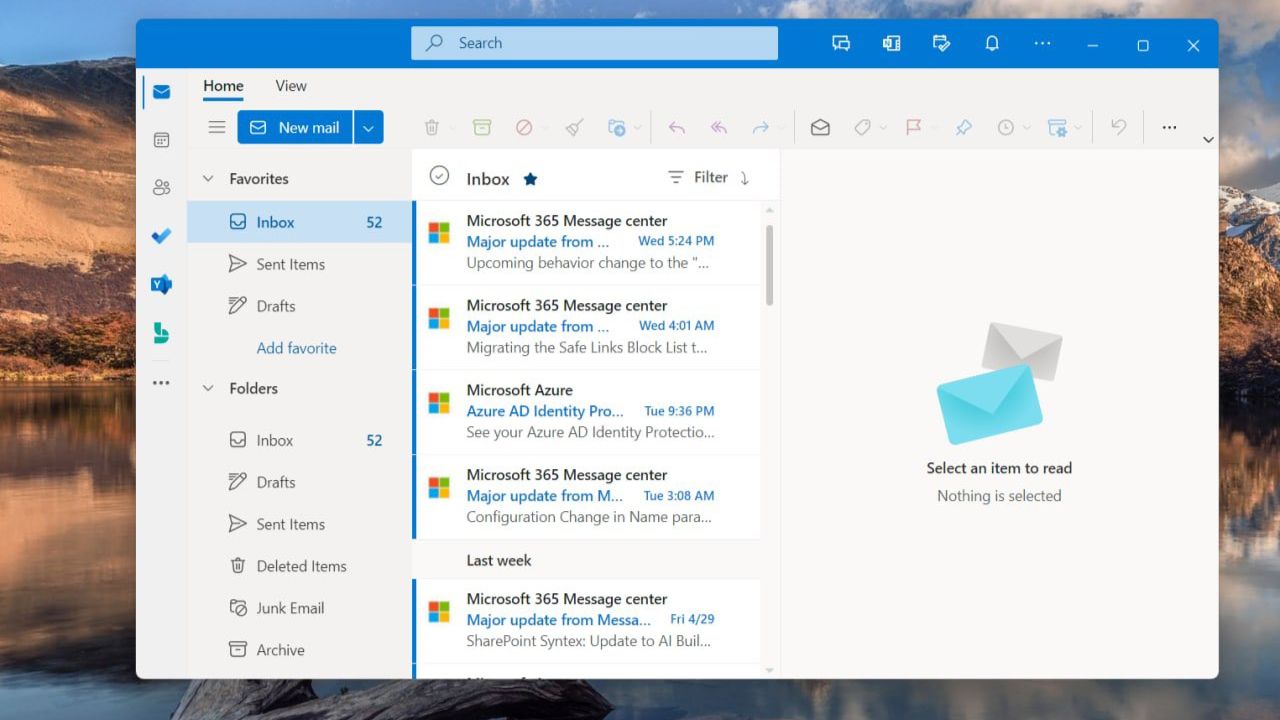Click the Reply arrow icon
The height and width of the screenshot is (720, 1280).
pyautogui.click(x=677, y=127)
